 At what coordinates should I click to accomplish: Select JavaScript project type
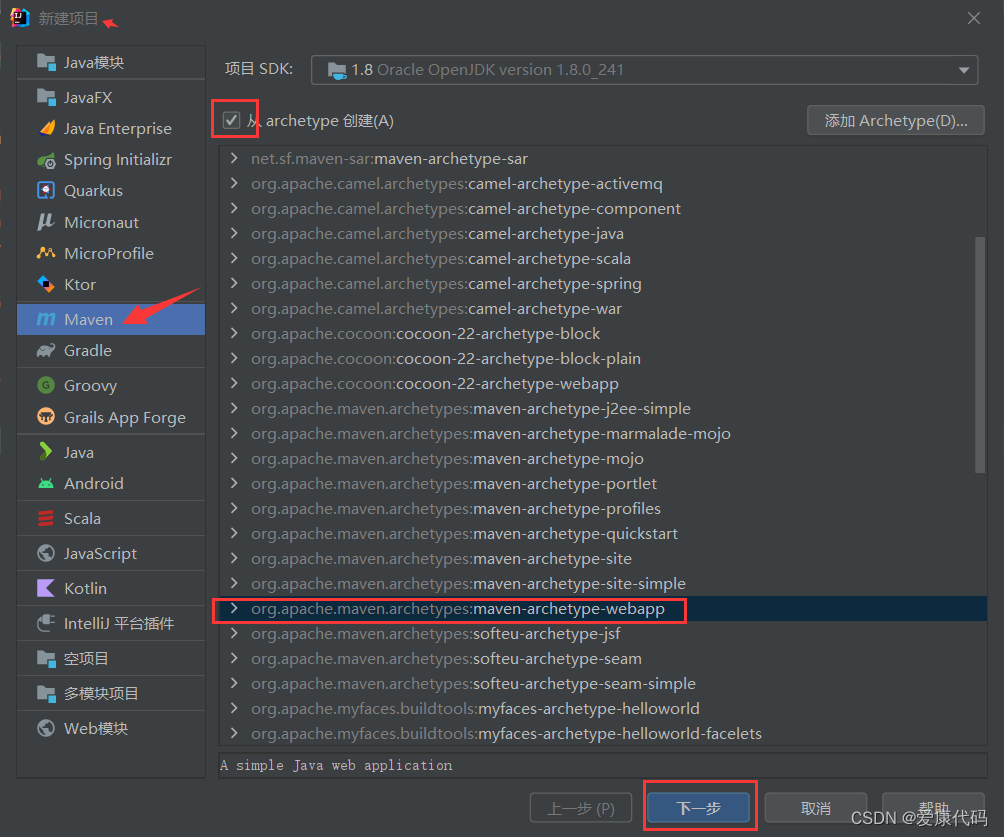(x=111, y=553)
